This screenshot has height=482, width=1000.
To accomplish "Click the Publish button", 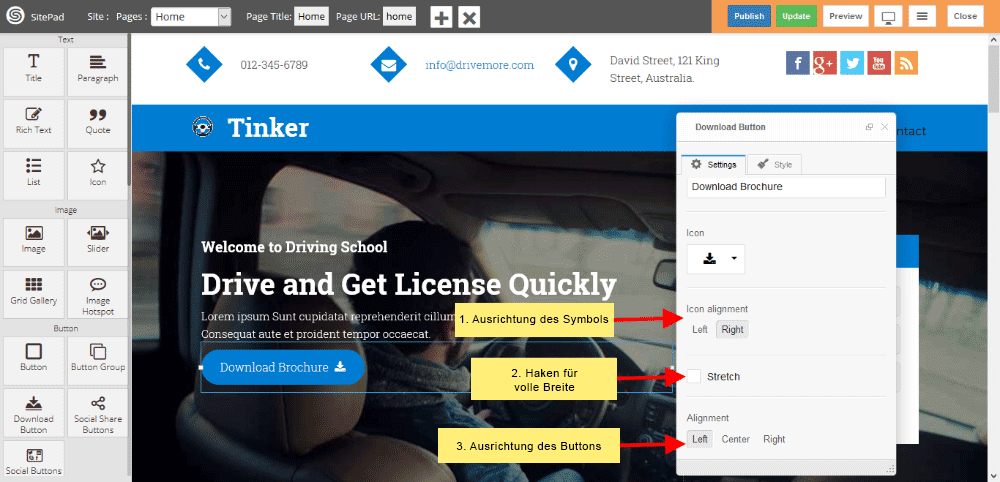I will tap(749, 17).
